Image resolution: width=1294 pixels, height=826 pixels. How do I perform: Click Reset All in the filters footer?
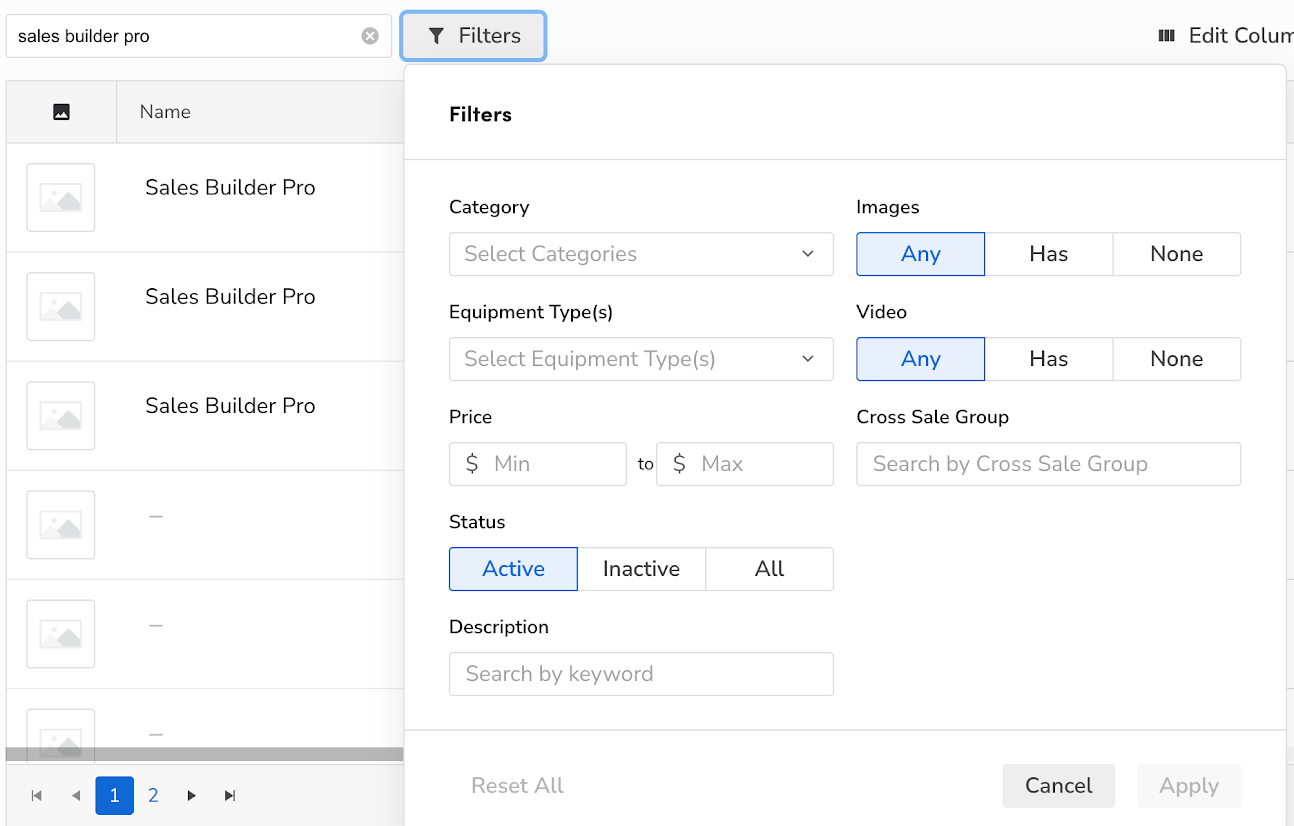517,786
